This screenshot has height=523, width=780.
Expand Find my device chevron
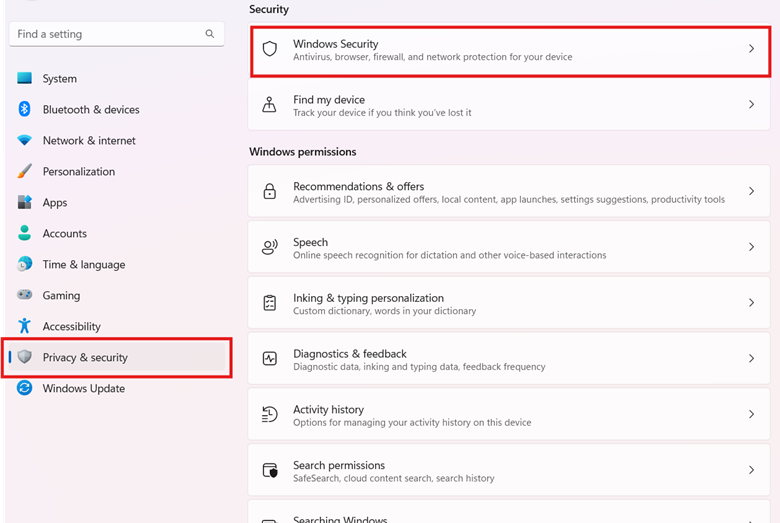point(751,104)
